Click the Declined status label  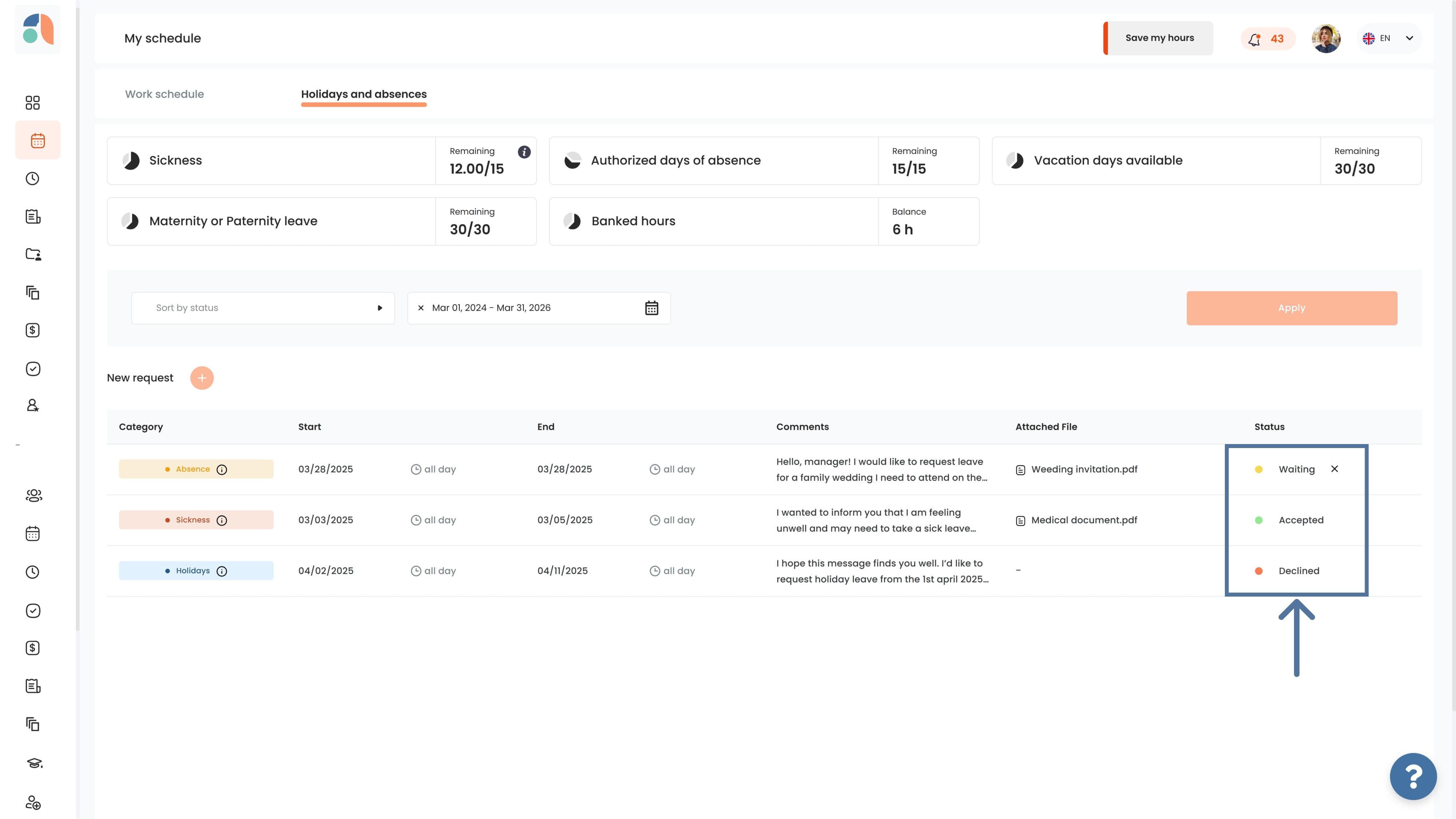tap(1299, 571)
